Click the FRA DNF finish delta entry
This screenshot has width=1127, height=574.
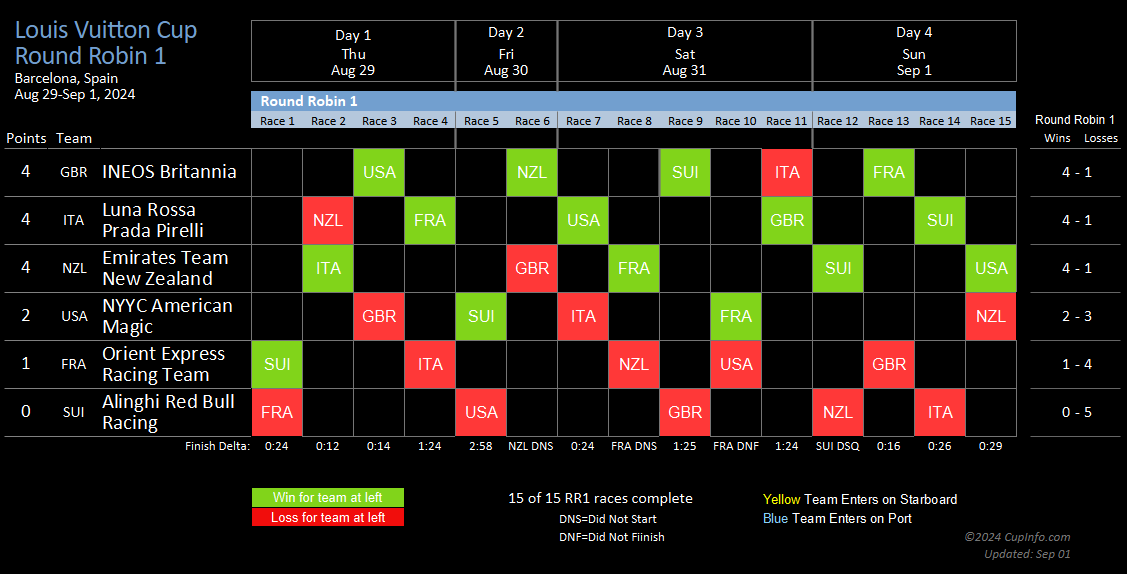736,446
